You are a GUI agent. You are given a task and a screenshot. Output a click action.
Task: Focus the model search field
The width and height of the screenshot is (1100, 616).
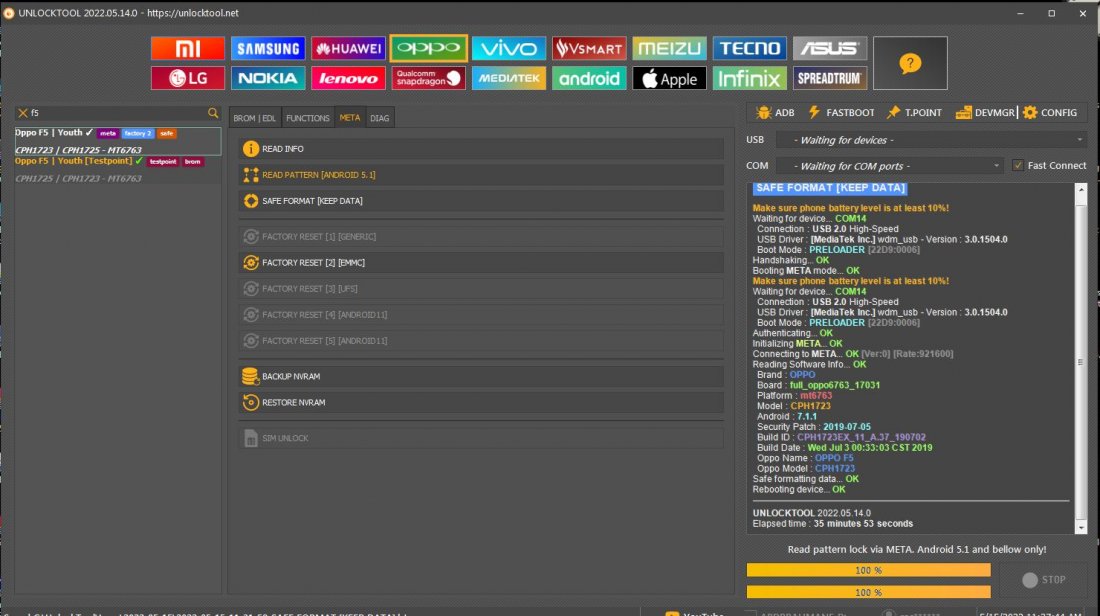pos(118,112)
